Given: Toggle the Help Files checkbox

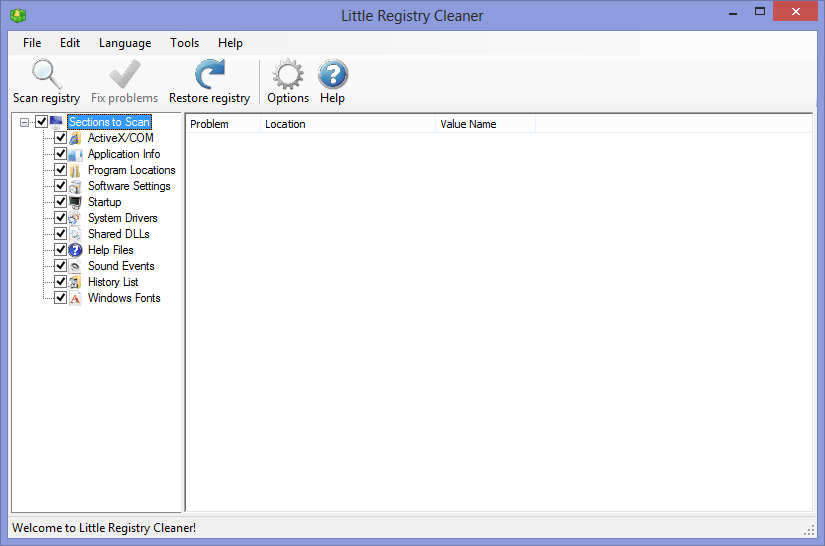Looking at the screenshot, I should click(61, 249).
